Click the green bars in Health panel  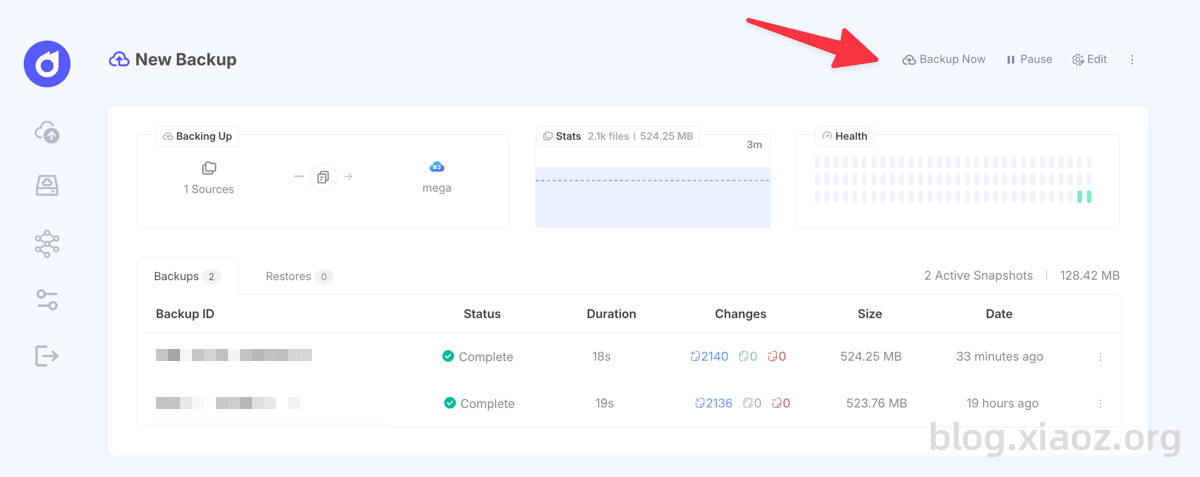pos(1084,197)
